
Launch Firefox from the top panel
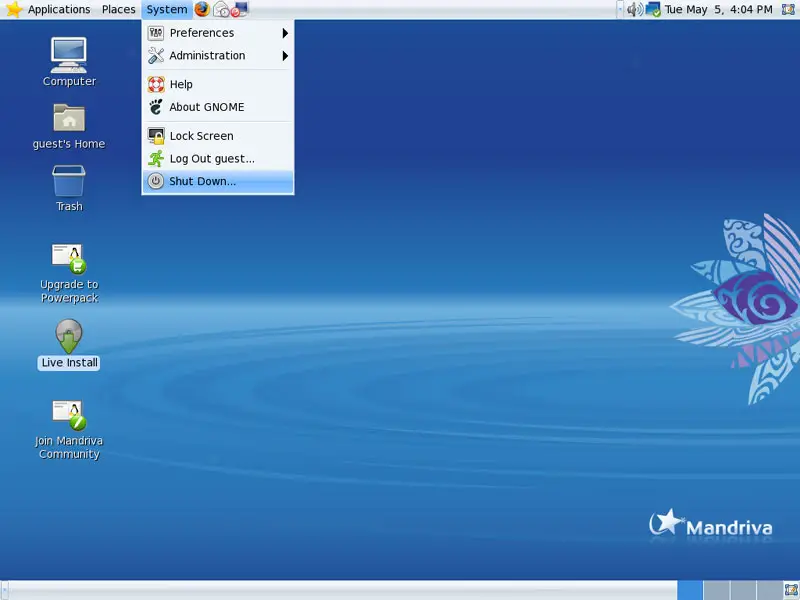pyautogui.click(x=202, y=9)
